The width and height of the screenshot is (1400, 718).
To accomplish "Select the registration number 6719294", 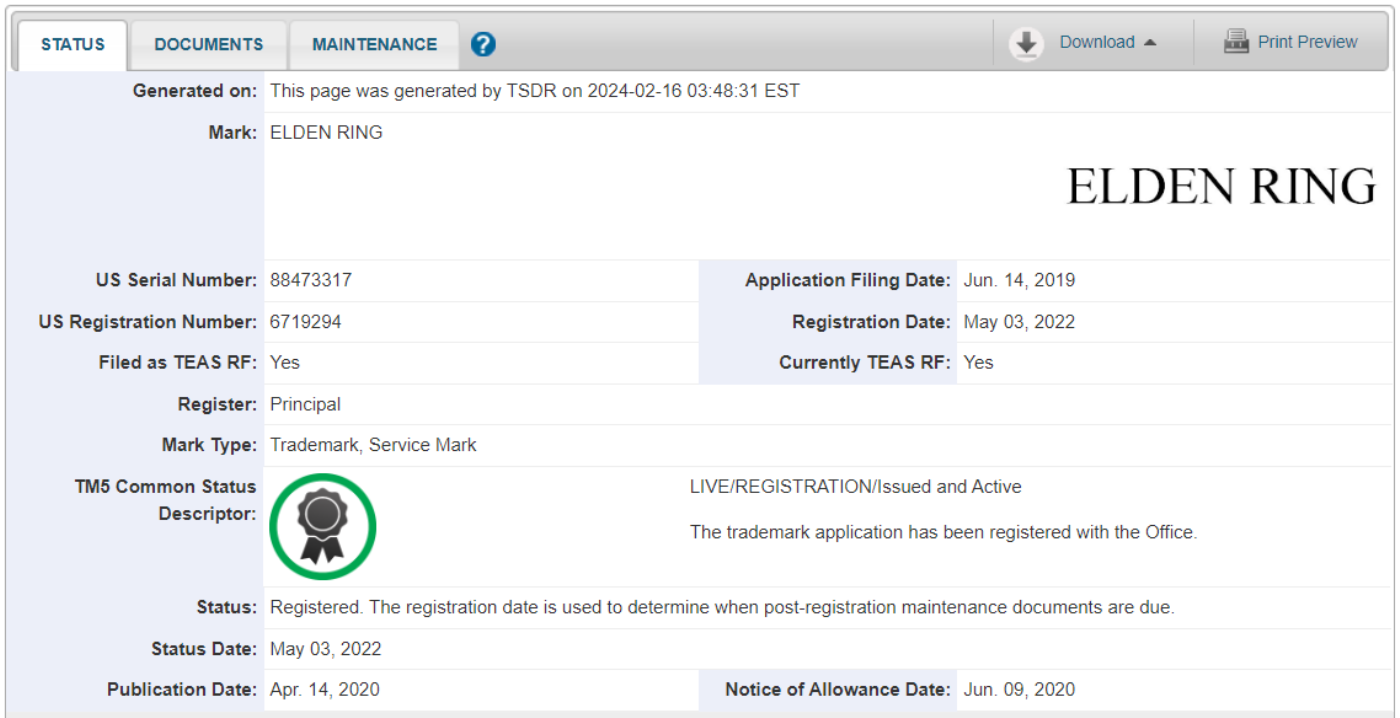I will click(306, 322).
